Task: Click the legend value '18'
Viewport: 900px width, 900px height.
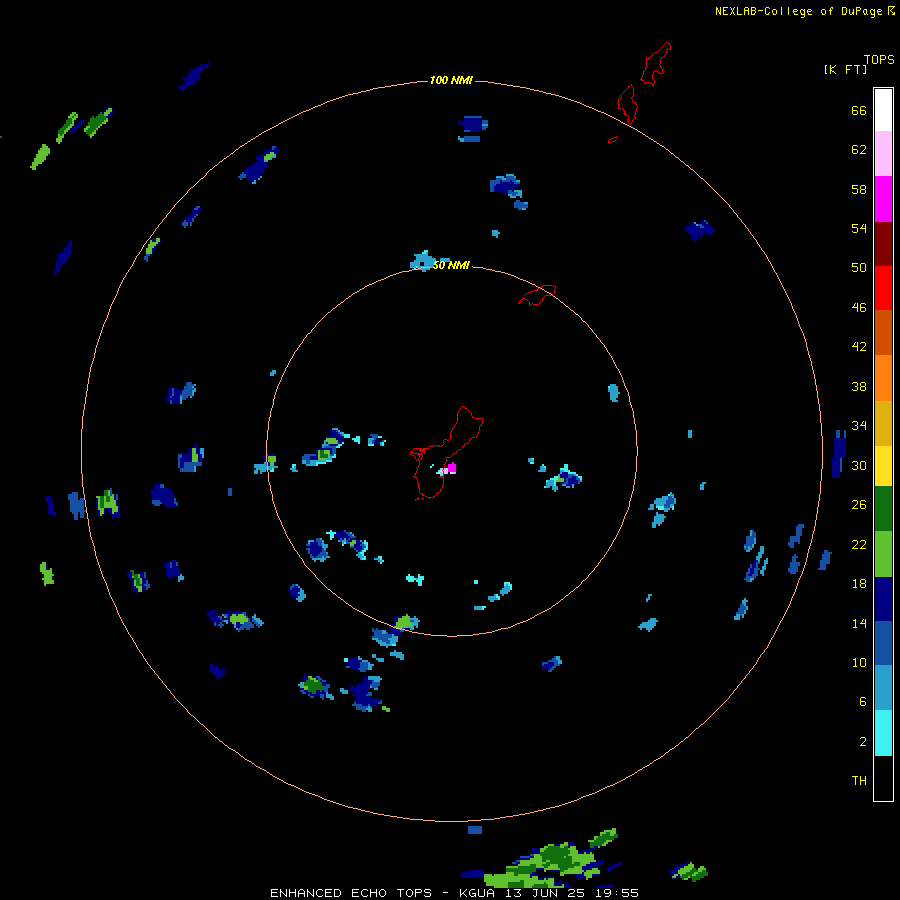Action: [x=859, y=584]
